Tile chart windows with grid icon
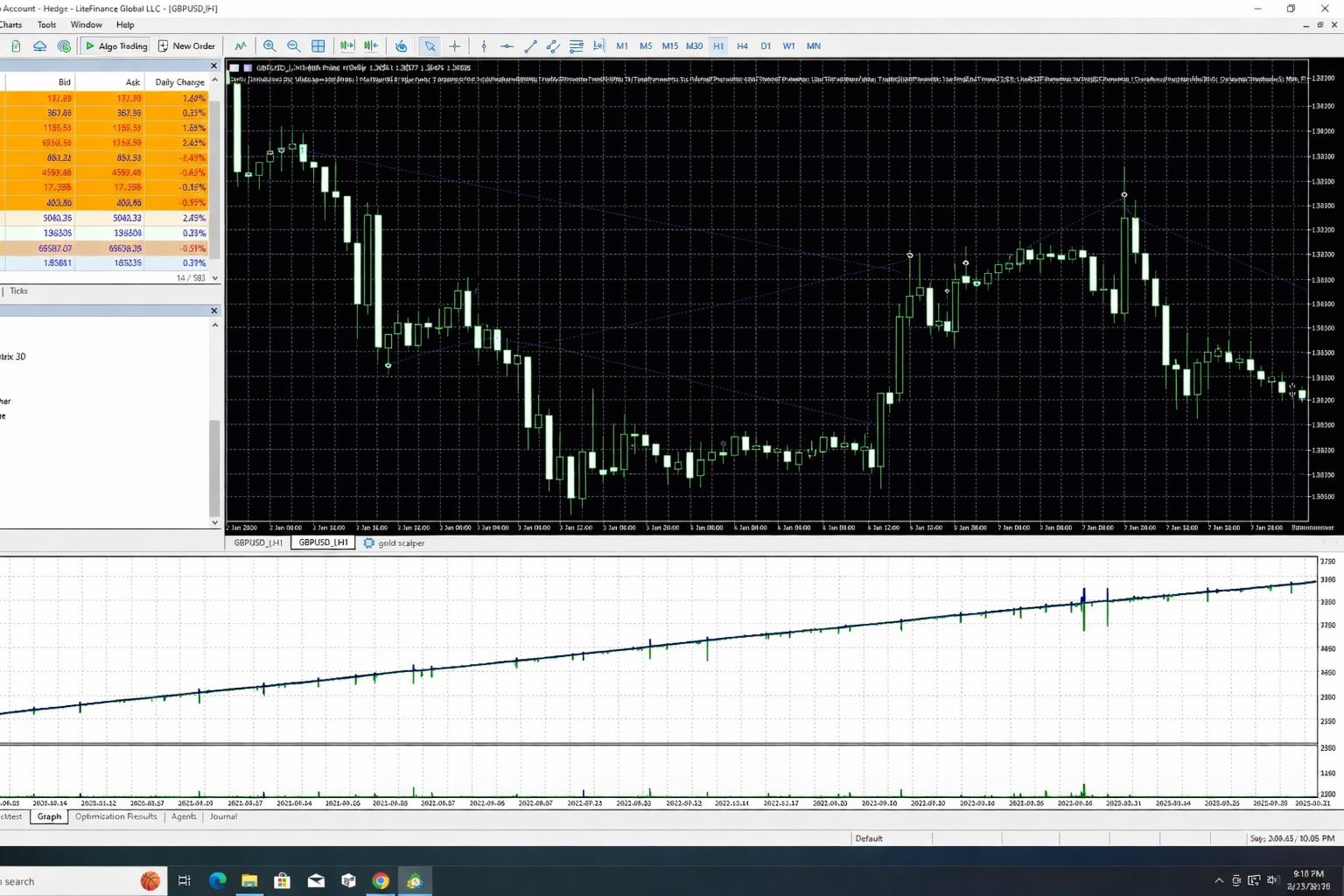The height and width of the screenshot is (896, 1344). pos(318,45)
